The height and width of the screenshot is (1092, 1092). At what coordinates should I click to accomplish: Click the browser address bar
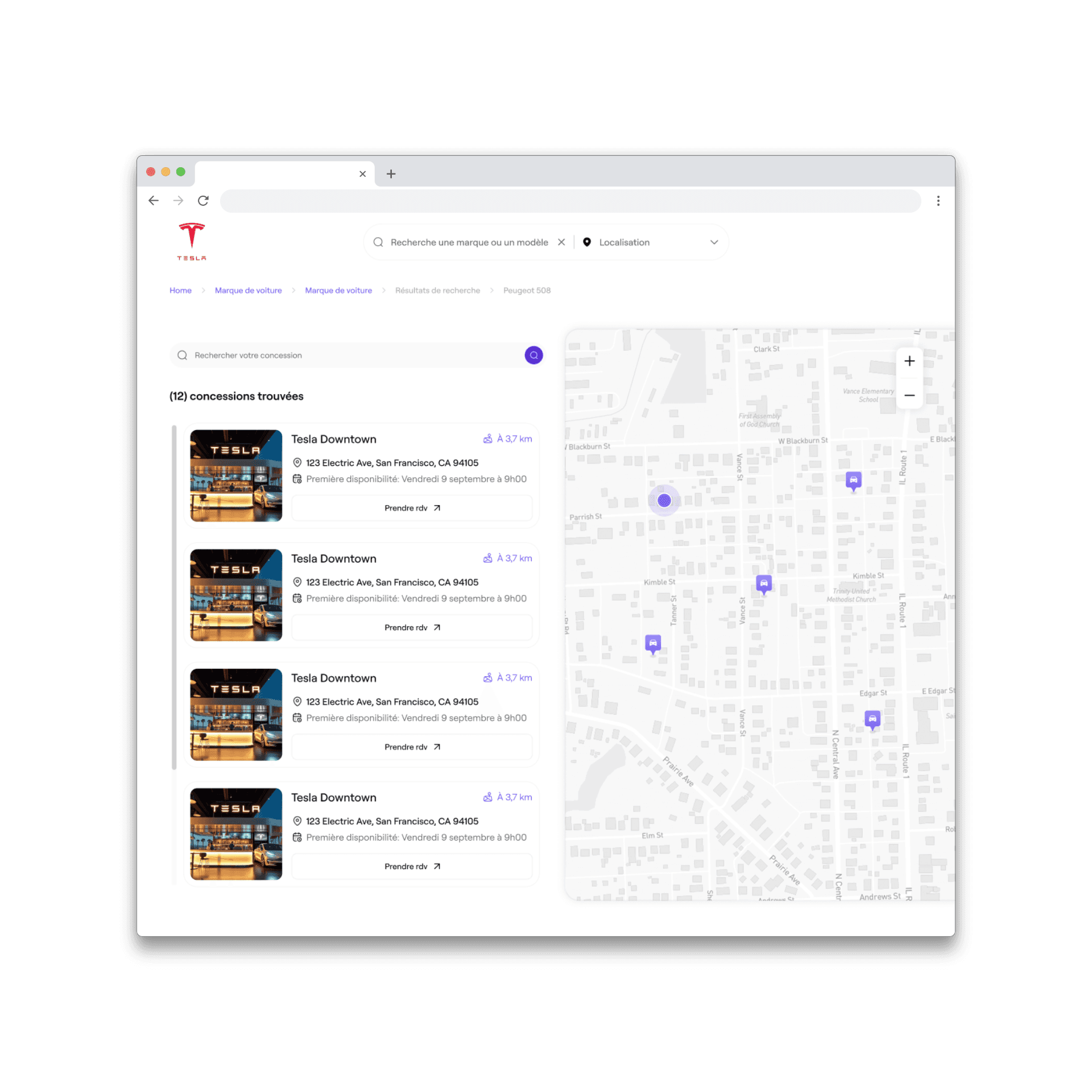click(x=570, y=201)
